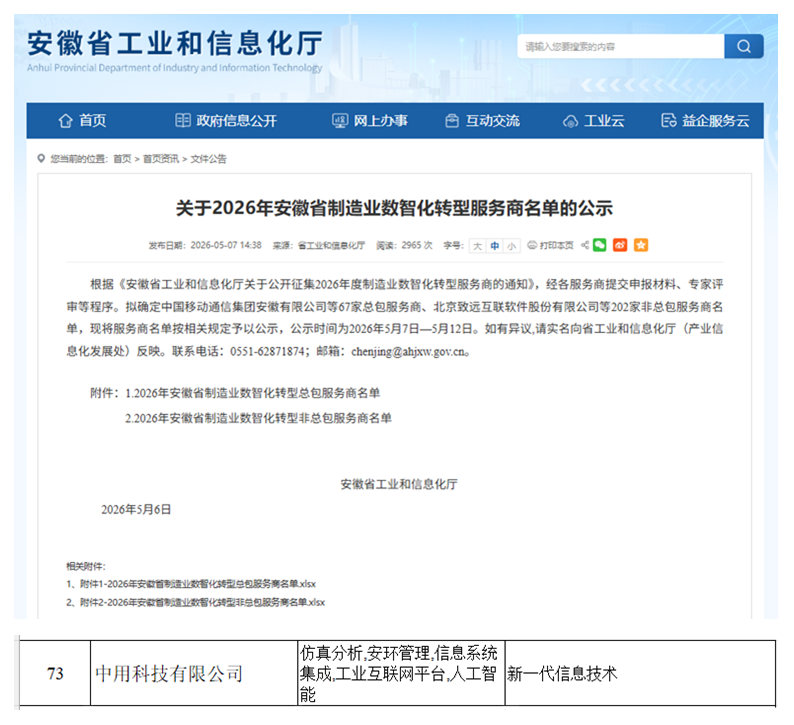794x725 pixels.
Task: Click the home icon beside 首页
Action: [65, 121]
